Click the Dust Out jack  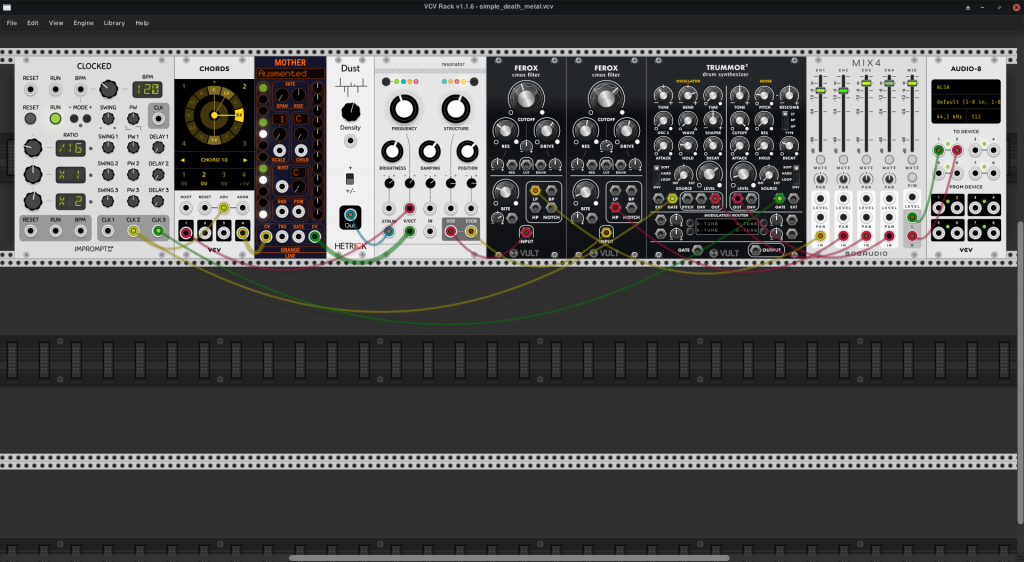351,215
